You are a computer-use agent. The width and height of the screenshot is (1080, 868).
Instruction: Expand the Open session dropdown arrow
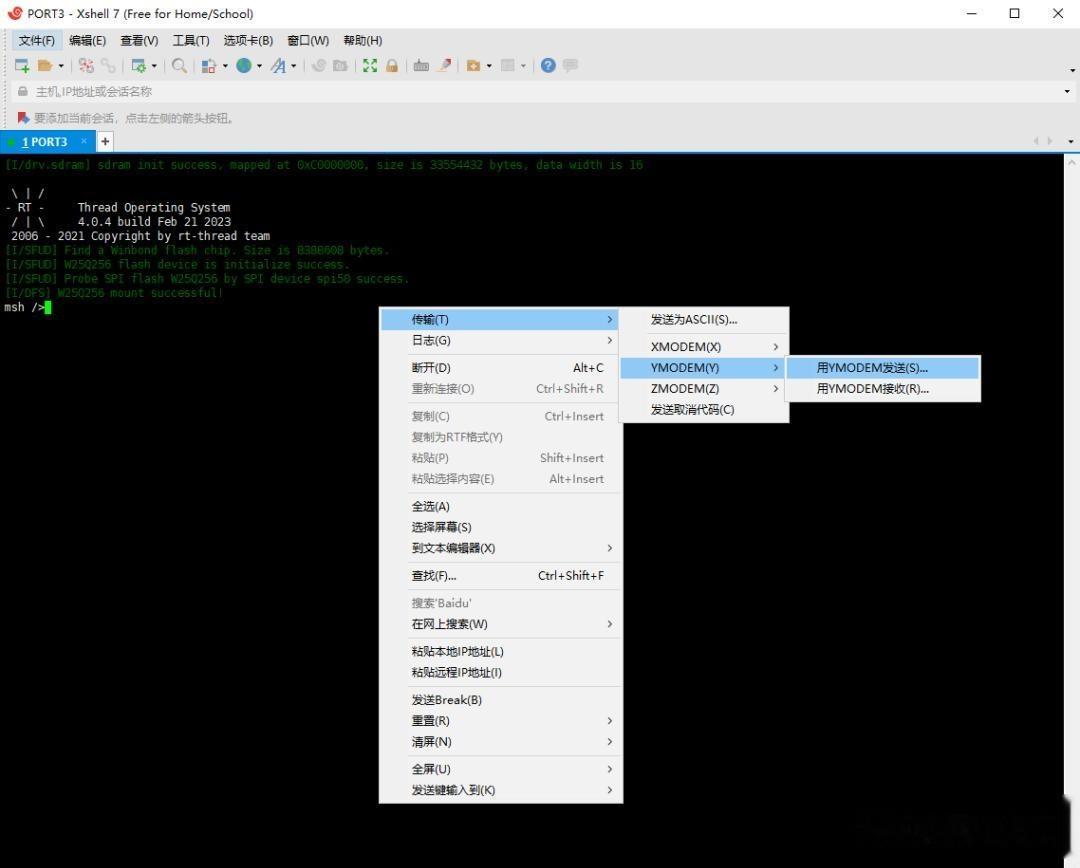coord(61,66)
